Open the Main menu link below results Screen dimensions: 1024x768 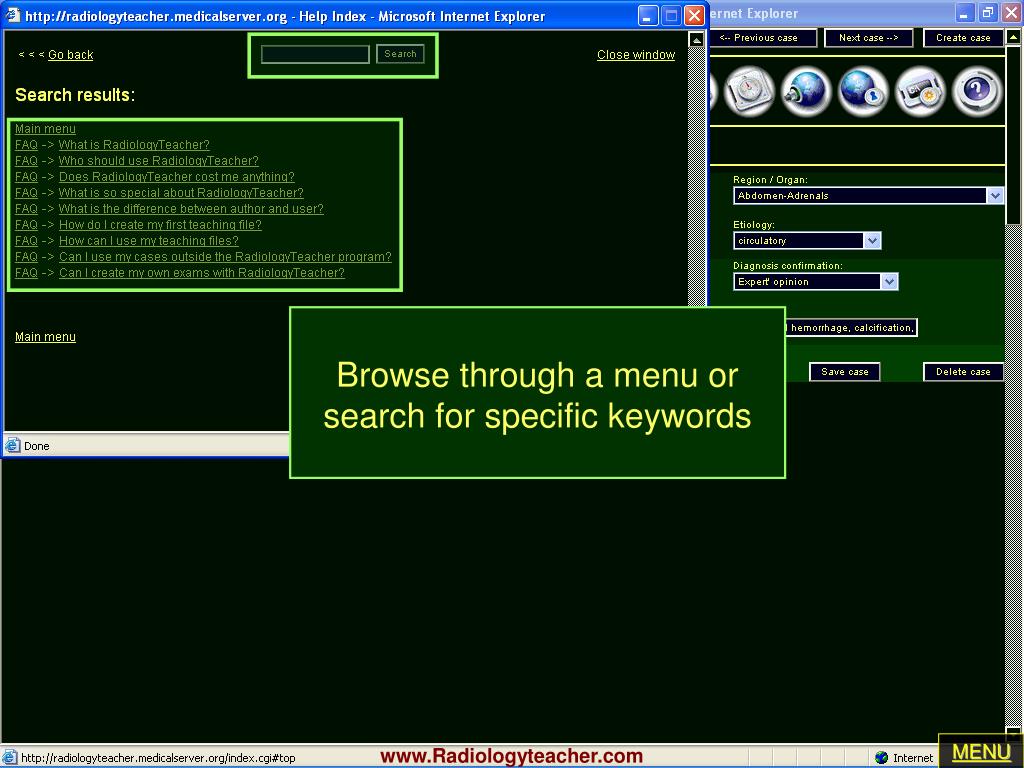(x=45, y=337)
